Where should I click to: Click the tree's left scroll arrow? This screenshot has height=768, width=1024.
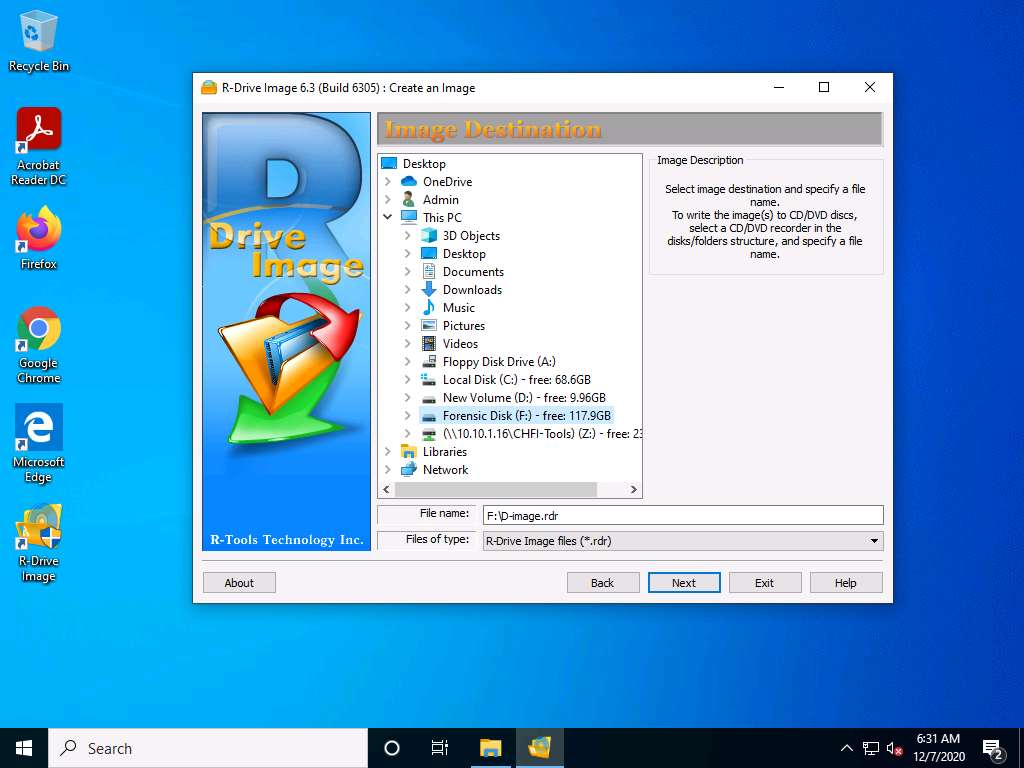click(387, 489)
